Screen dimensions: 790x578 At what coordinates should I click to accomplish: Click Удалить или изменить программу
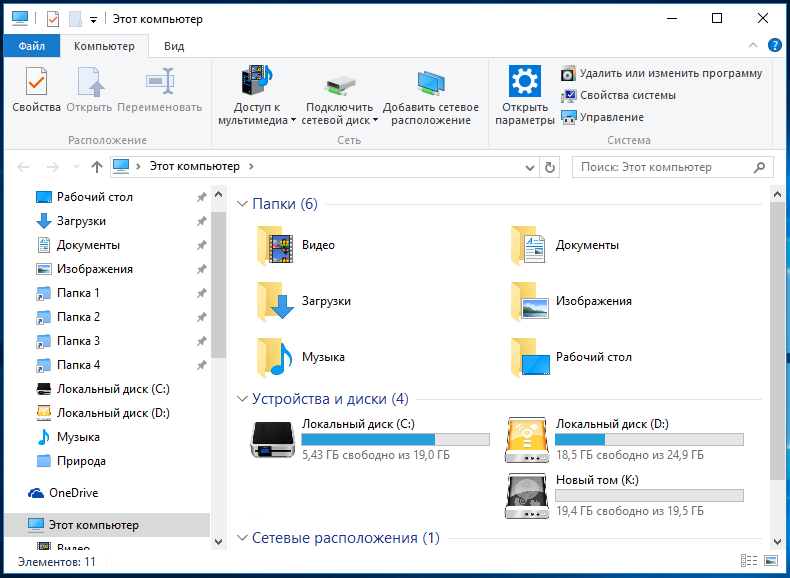[x=662, y=74]
